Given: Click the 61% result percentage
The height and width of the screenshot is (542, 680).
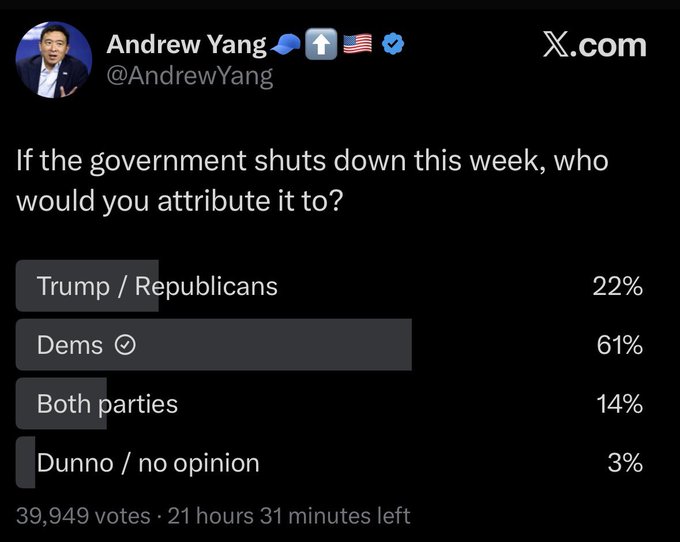Looking at the screenshot, I should 617,346.
